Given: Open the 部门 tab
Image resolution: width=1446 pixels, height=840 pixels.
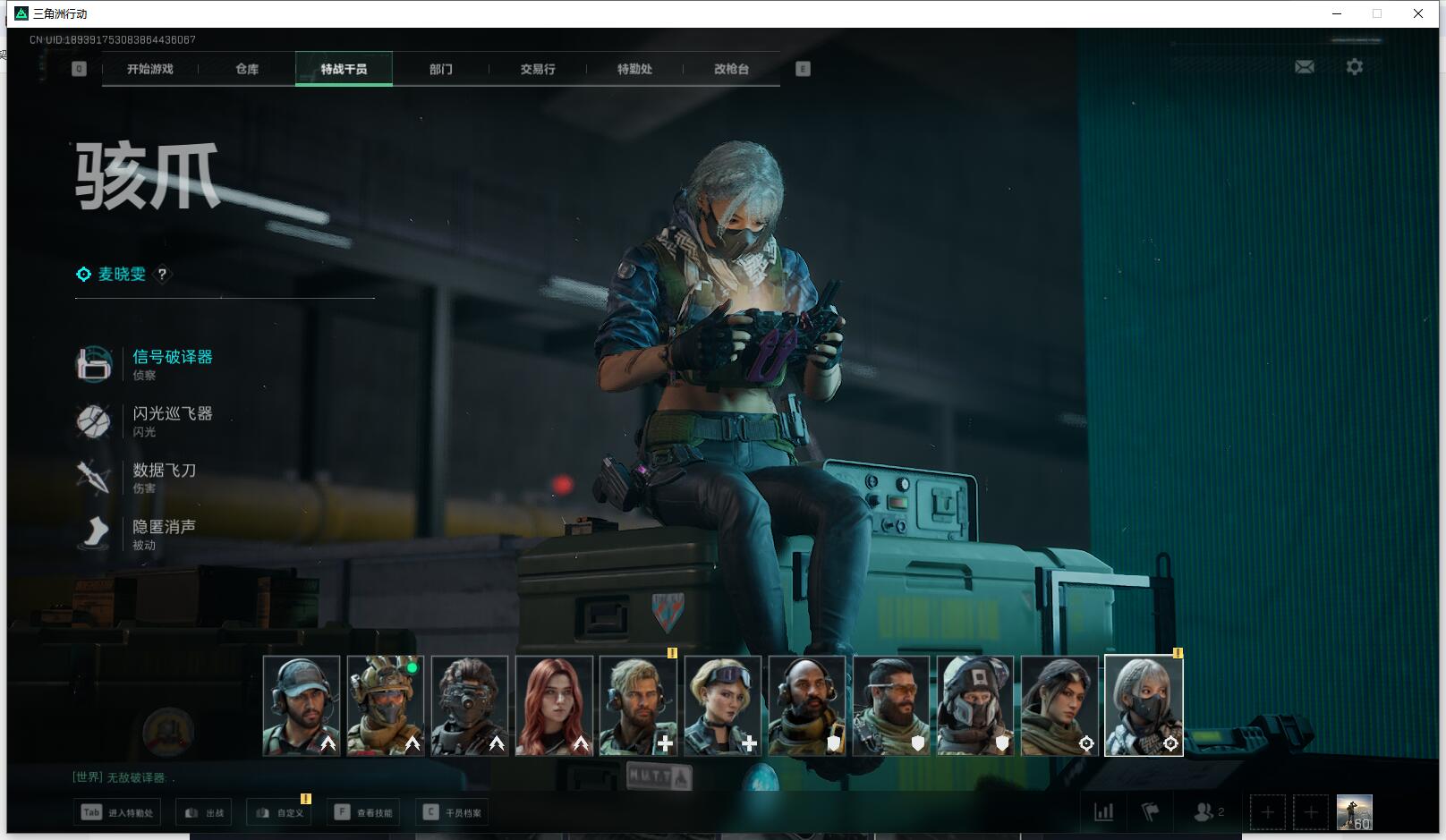Looking at the screenshot, I should [x=441, y=69].
